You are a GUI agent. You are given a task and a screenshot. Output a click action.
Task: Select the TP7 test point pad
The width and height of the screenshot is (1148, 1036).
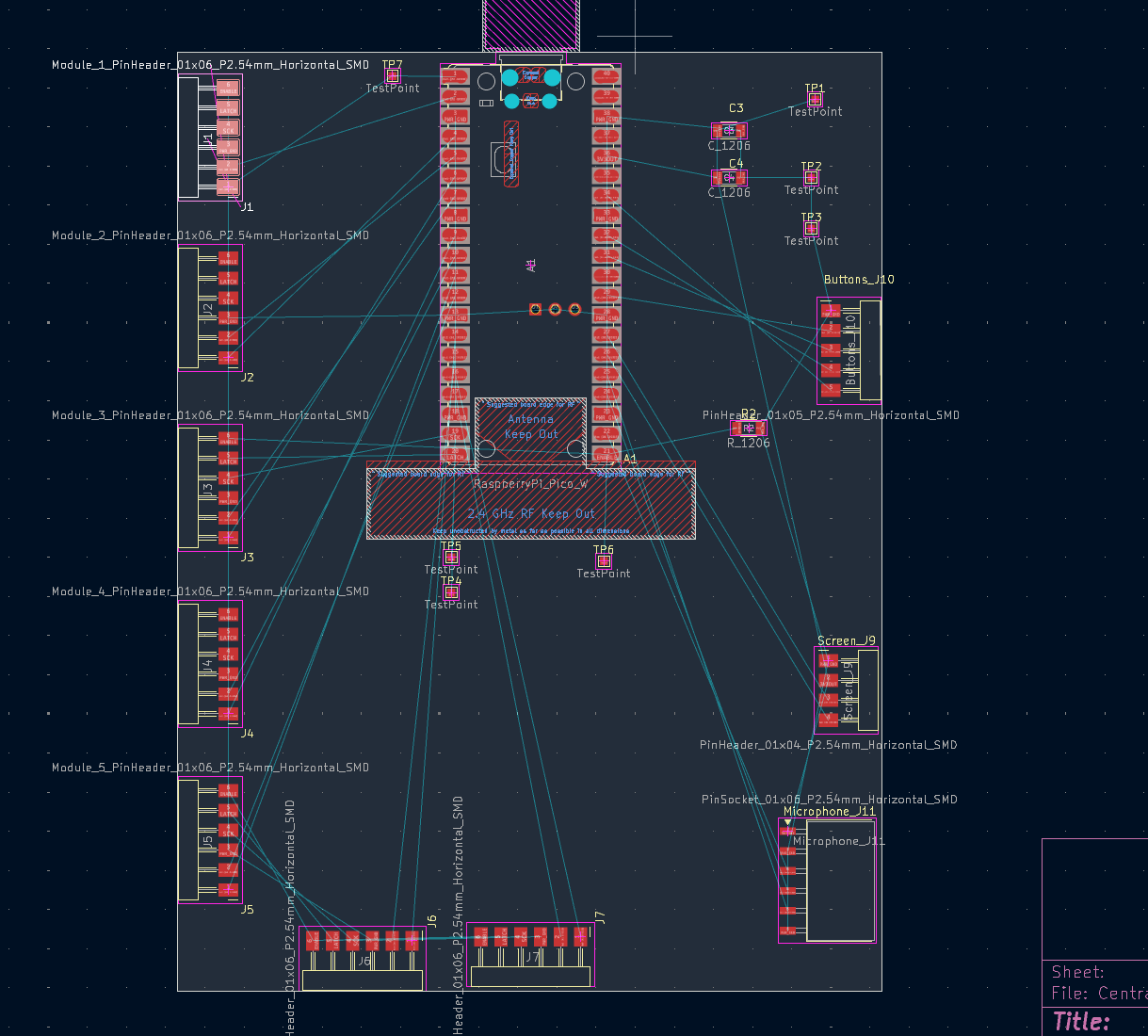coord(393,75)
